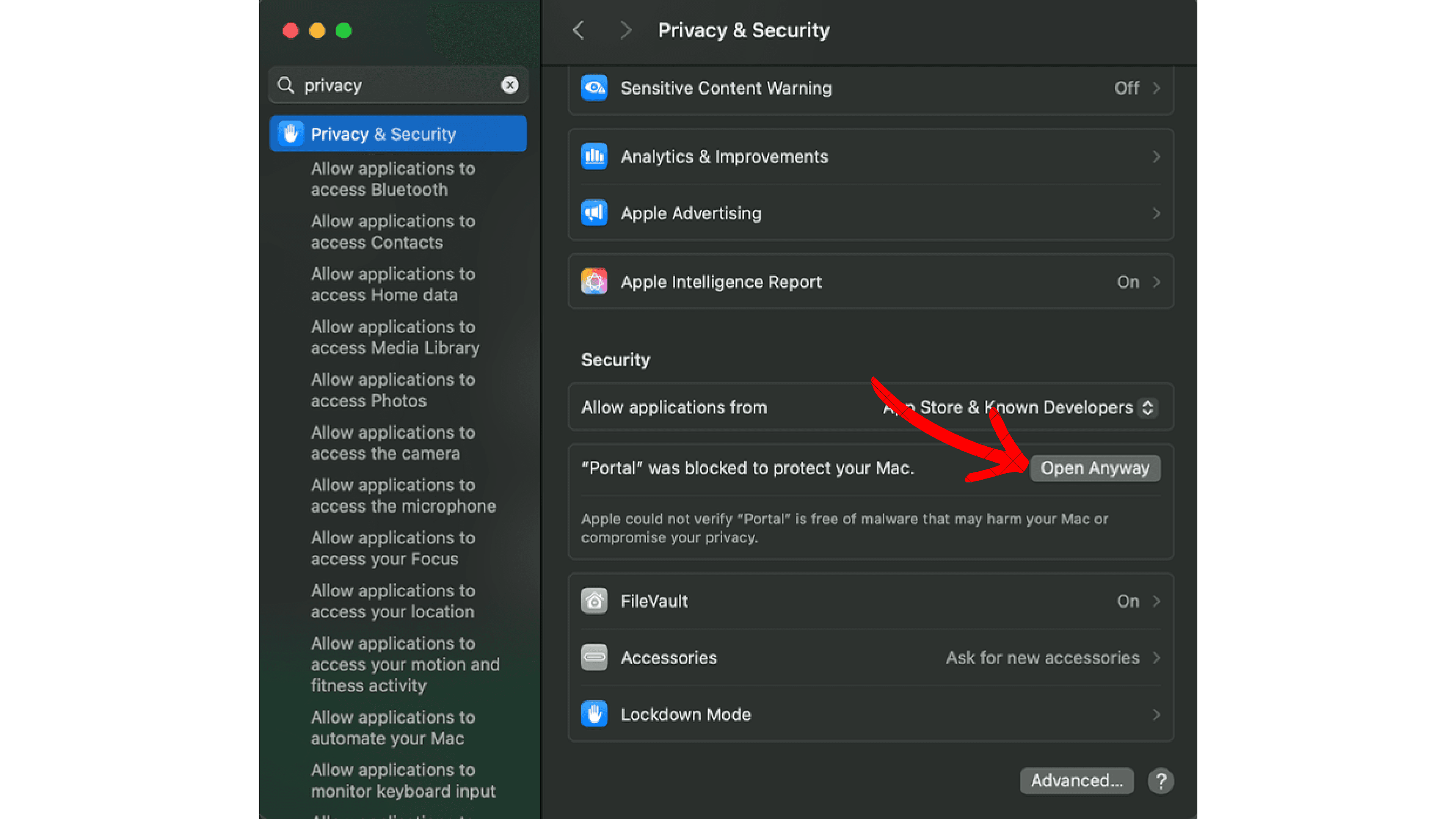This screenshot has height=819, width=1456.
Task: Expand Lockdown Mode chevron
Action: pyautogui.click(x=1156, y=715)
